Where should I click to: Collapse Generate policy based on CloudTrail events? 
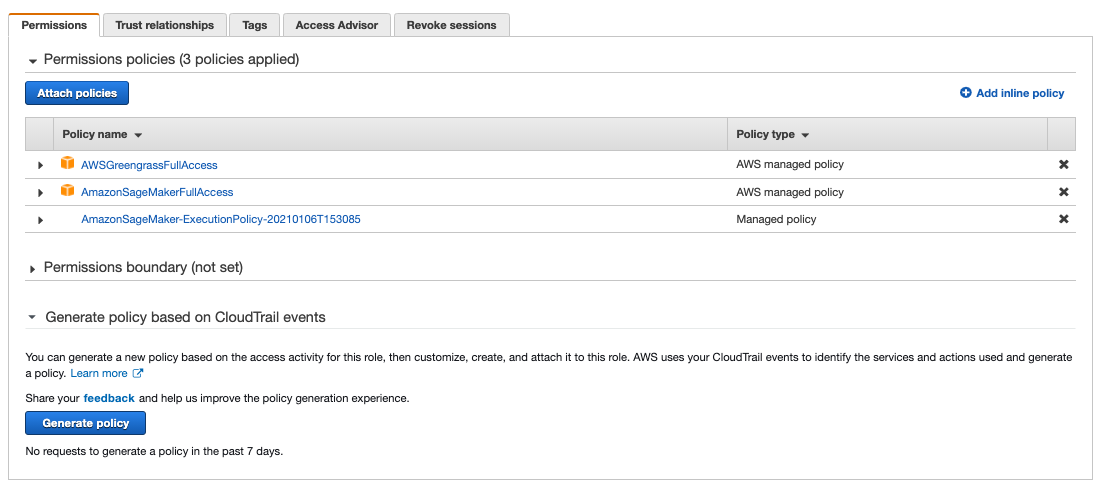point(32,317)
